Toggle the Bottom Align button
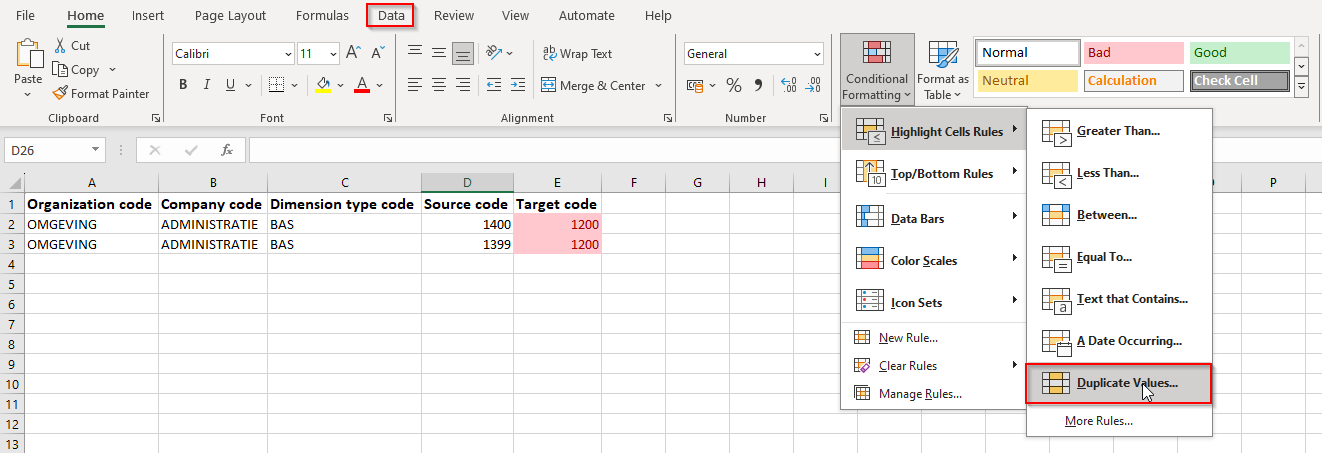Screen dimensions: 1322x453 462,53
